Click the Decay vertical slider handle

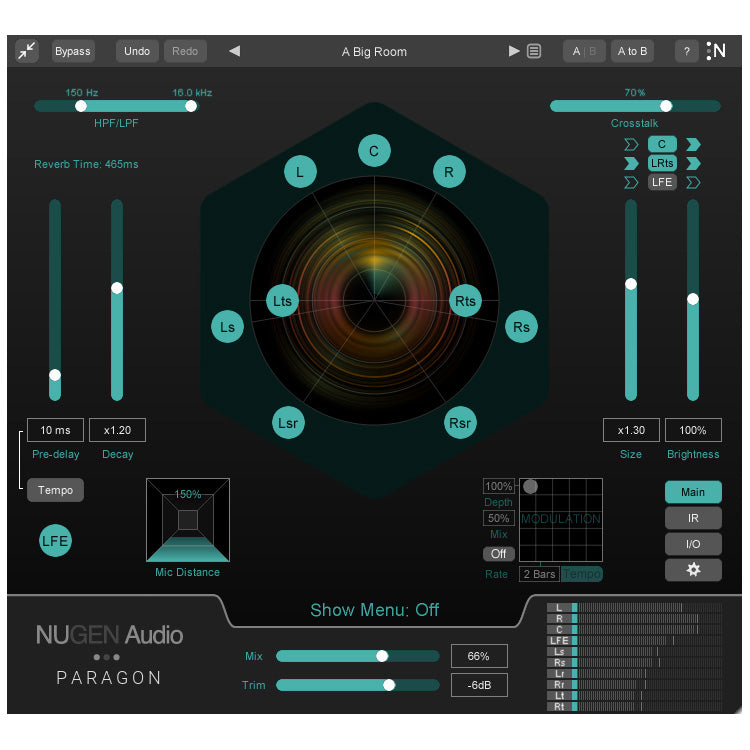pyautogui.click(x=117, y=288)
